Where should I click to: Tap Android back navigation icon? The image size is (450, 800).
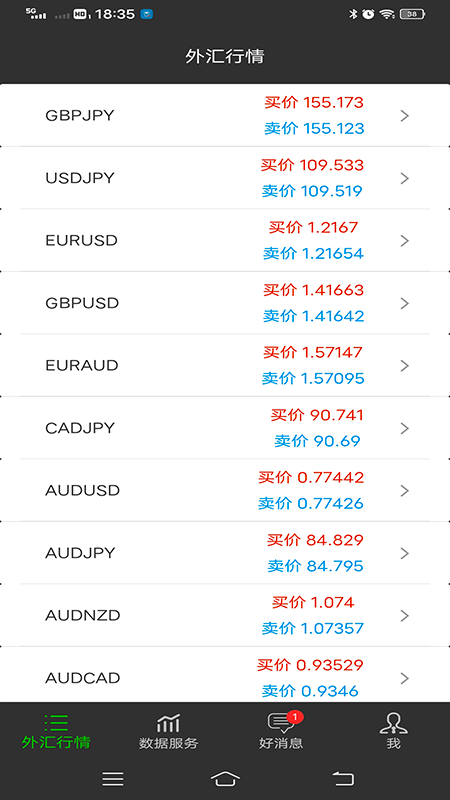coord(343,779)
